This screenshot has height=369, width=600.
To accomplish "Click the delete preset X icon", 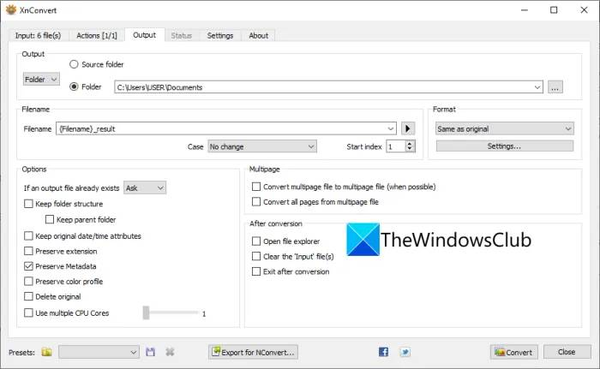I will [x=170, y=352].
